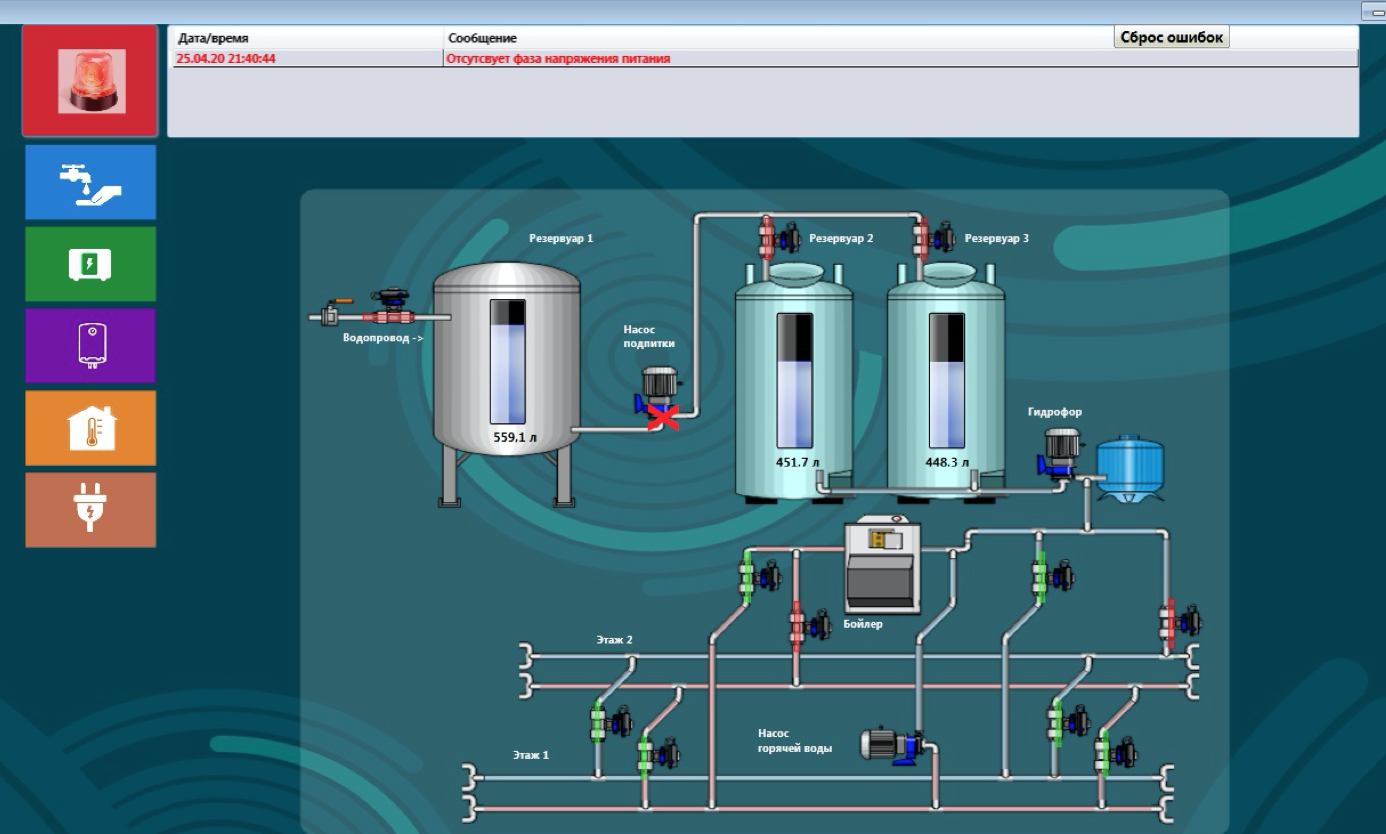The height and width of the screenshot is (834, 1386).
Task: Toggle the inlet valve above Резервуар 3
Action: (931, 238)
